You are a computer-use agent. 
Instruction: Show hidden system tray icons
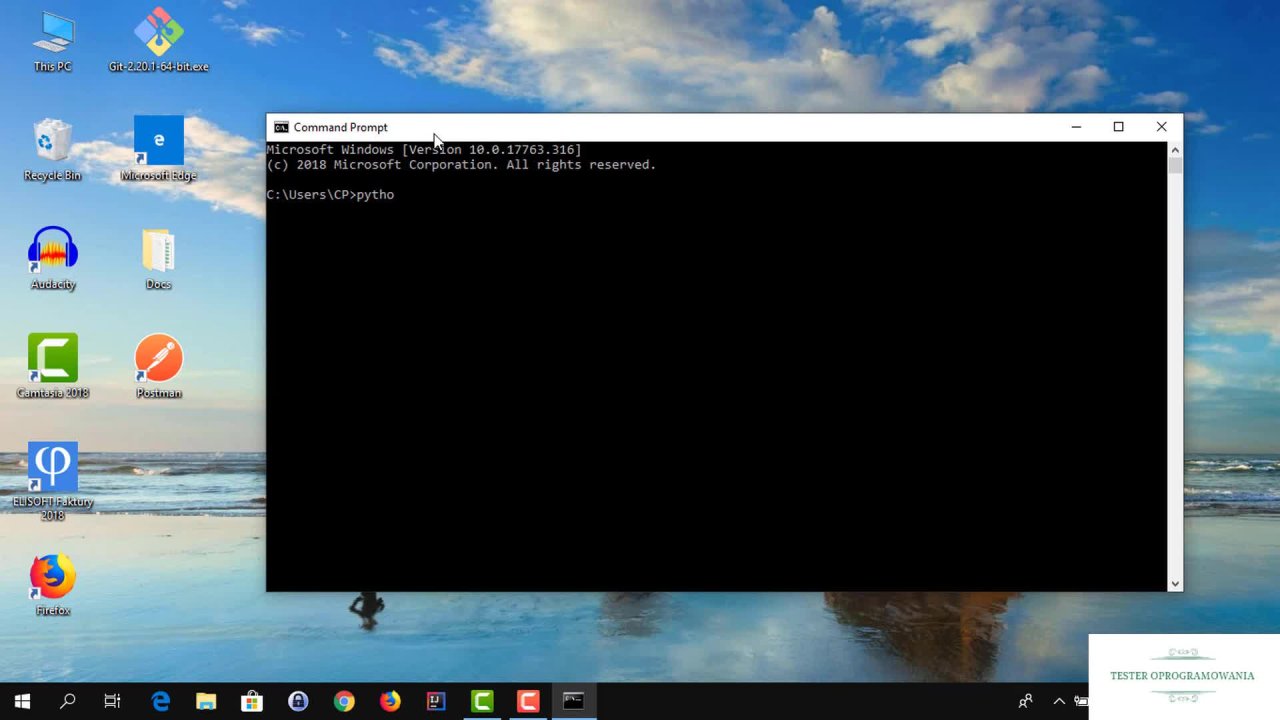tap(1059, 701)
